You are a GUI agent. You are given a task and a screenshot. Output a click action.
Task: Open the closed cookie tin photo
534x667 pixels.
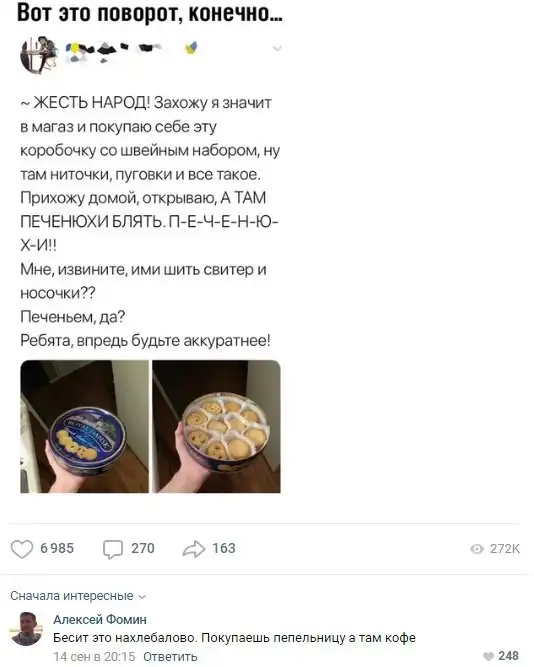[x=84, y=427]
